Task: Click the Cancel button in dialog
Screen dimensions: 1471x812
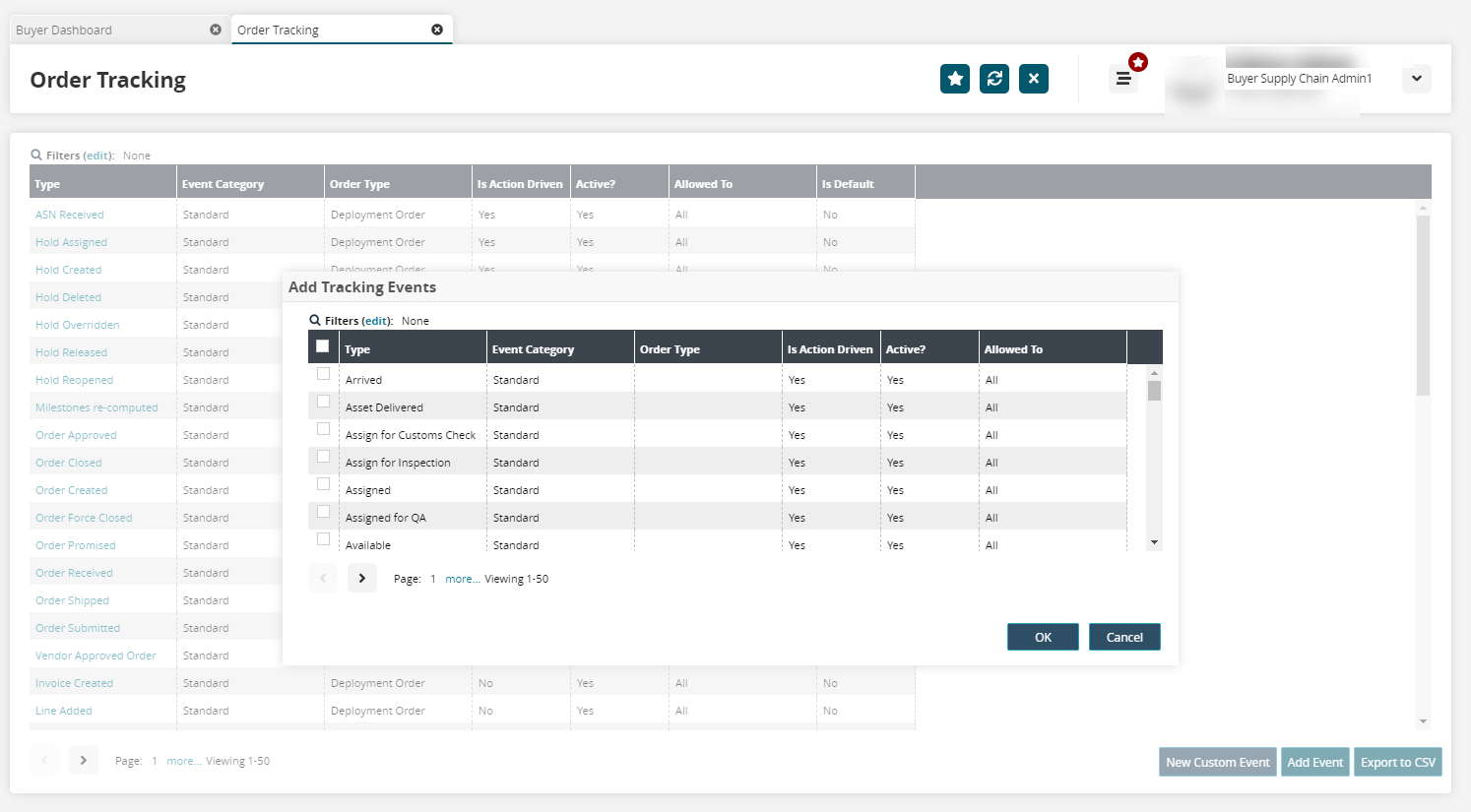Action: (1123, 637)
